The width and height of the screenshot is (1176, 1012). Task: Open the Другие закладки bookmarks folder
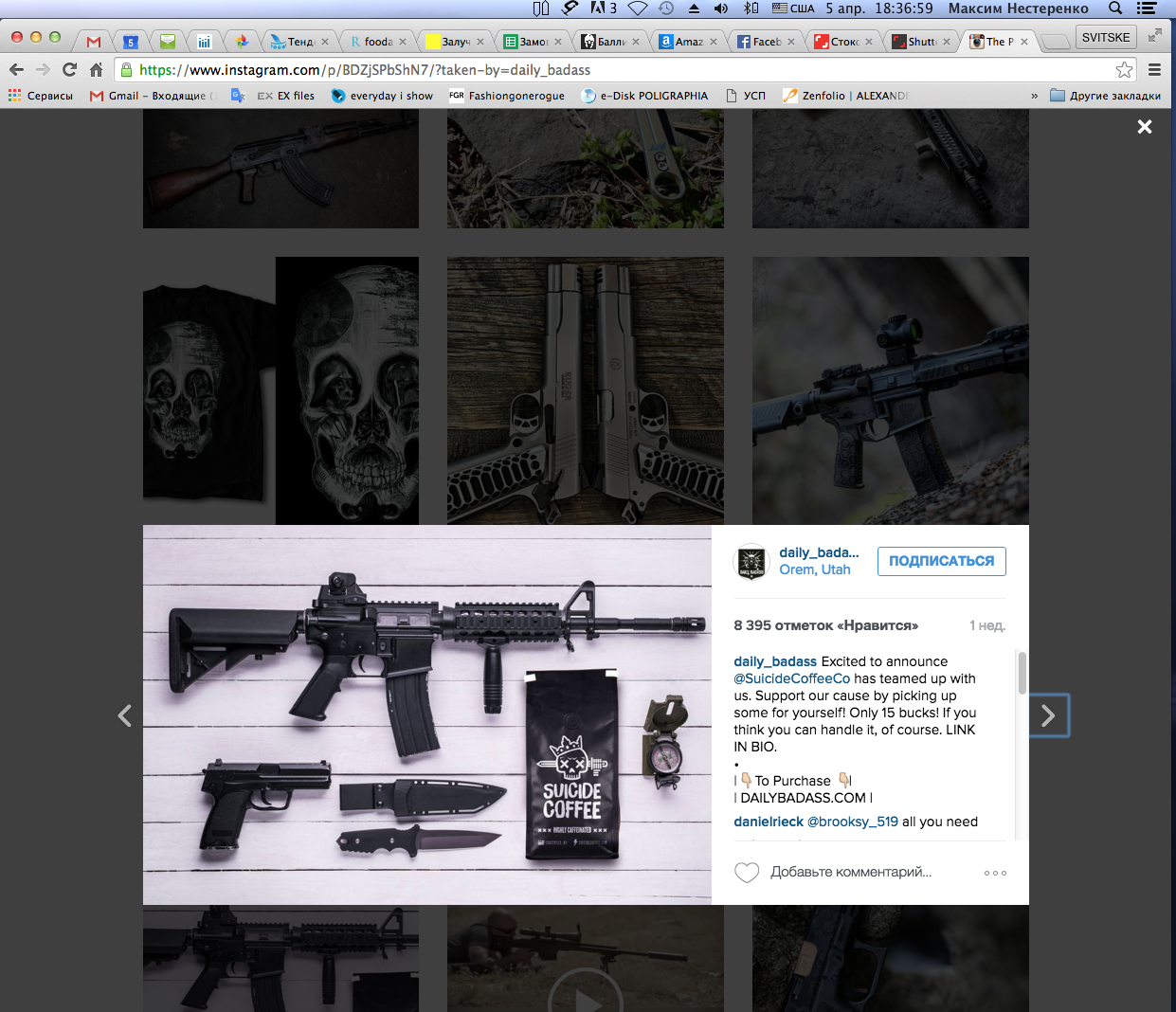click(x=1106, y=96)
